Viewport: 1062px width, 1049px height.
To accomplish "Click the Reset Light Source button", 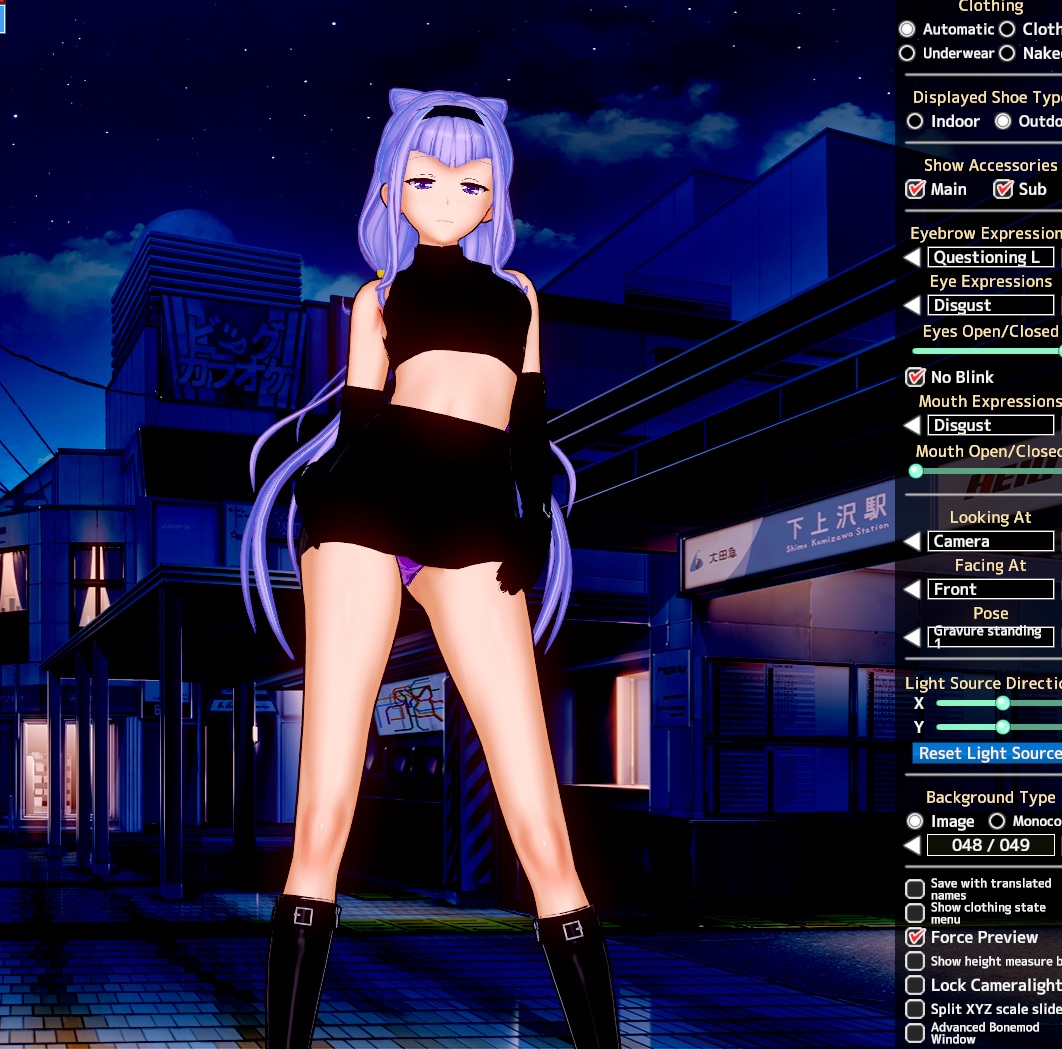I will click(987, 753).
